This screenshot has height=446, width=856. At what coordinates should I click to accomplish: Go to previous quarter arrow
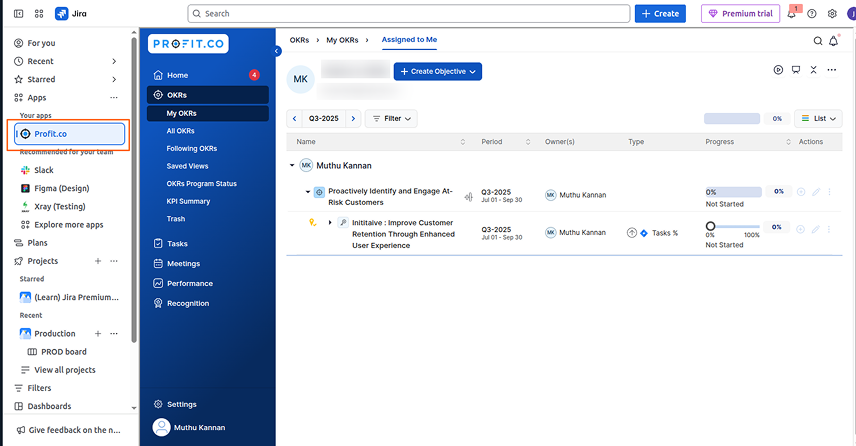294,118
